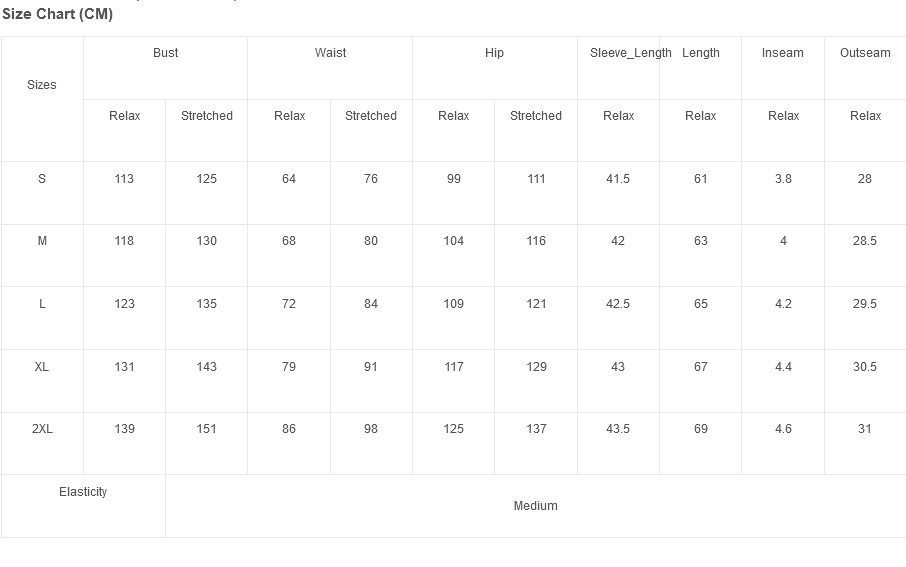Select the M size row label

pos(42,240)
